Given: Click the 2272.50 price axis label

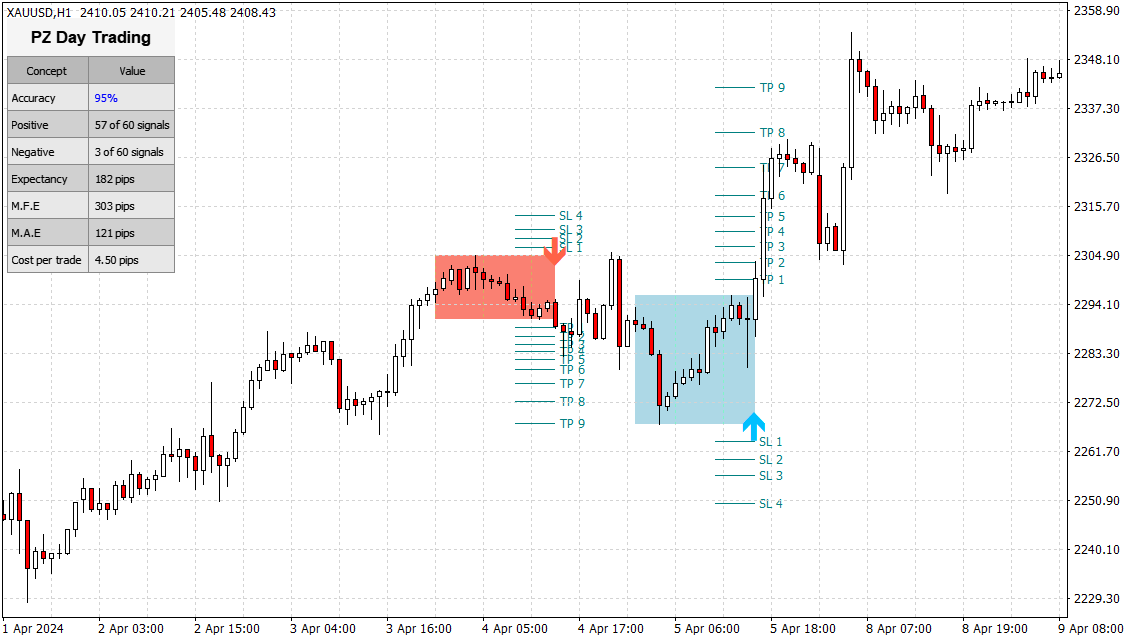Looking at the screenshot, I should point(1097,402).
